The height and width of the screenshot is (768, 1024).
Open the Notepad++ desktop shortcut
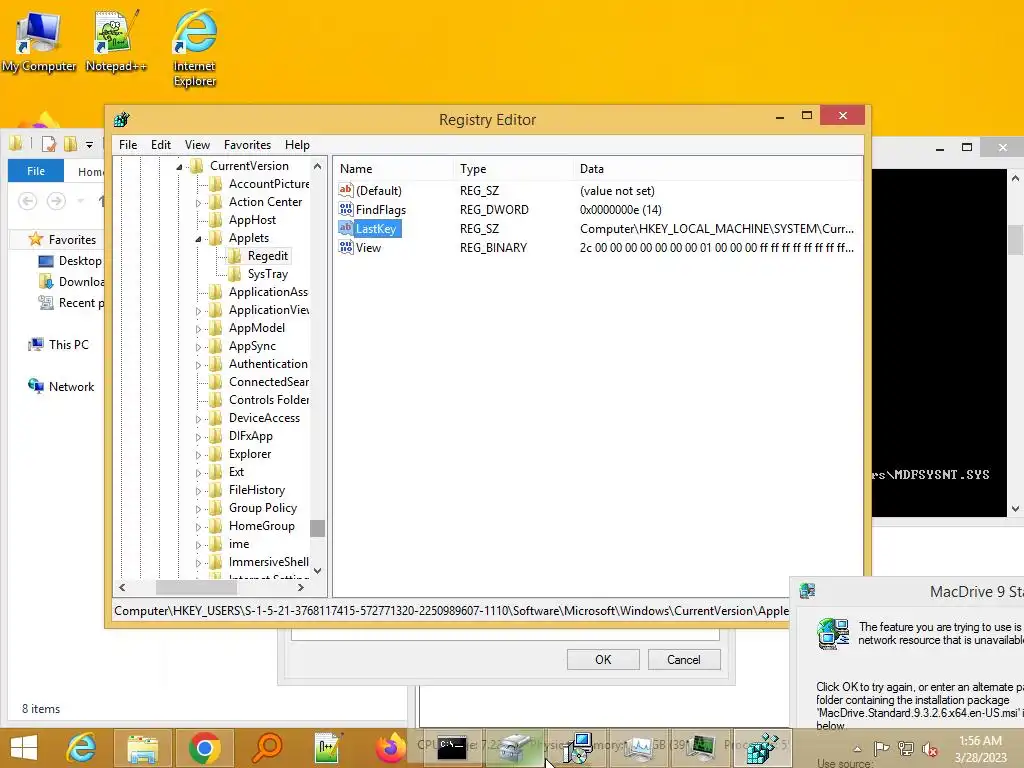116,42
